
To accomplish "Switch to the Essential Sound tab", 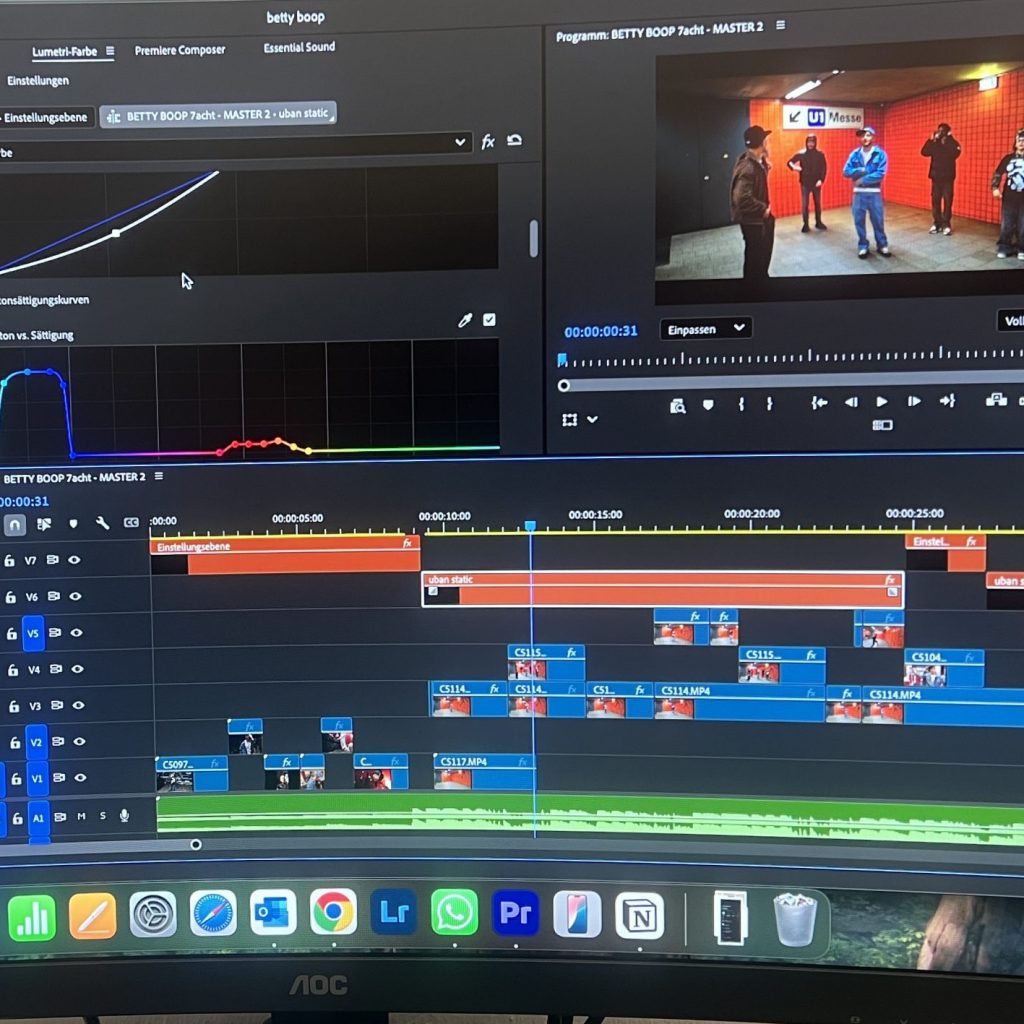I will pyautogui.click(x=299, y=47).
